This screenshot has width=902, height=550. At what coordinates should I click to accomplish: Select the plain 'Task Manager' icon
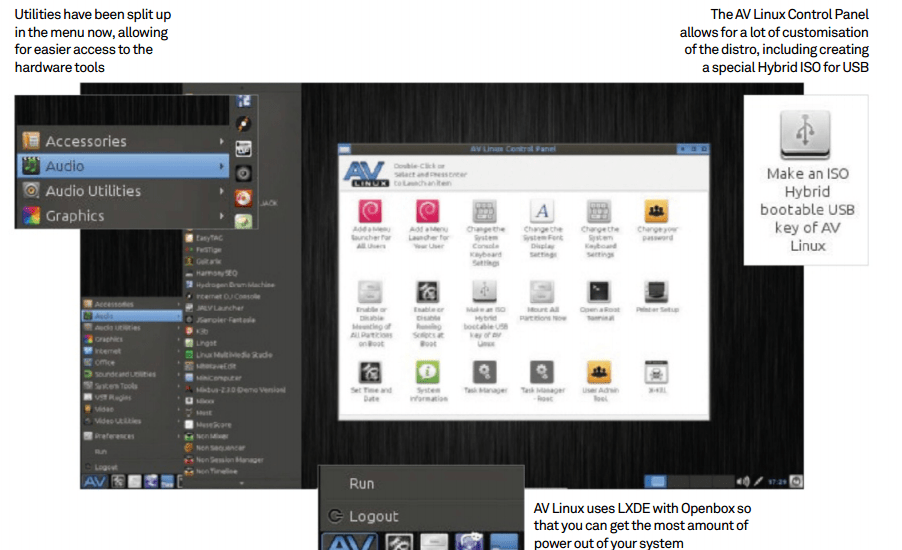coord(485,372)
